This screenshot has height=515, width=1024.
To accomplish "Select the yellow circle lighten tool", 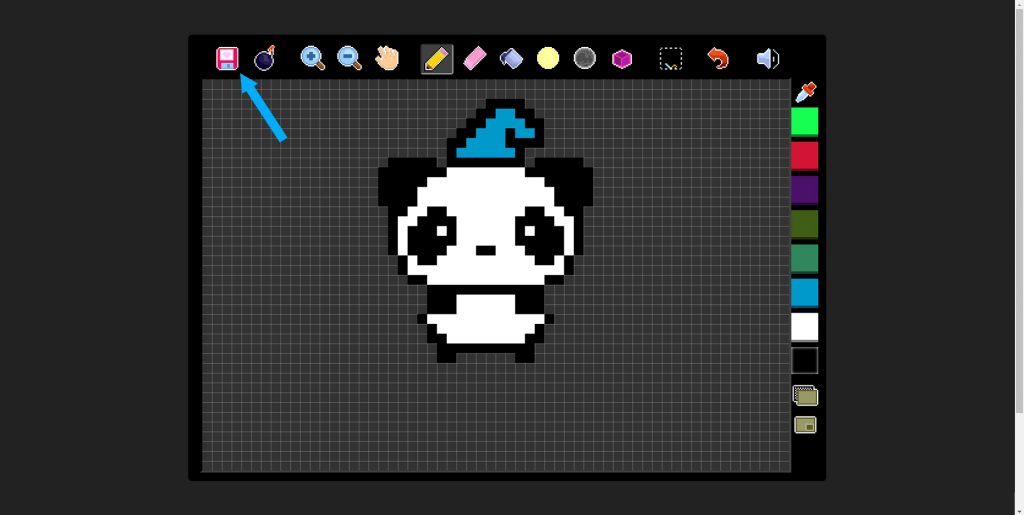I will click(548, 58).
